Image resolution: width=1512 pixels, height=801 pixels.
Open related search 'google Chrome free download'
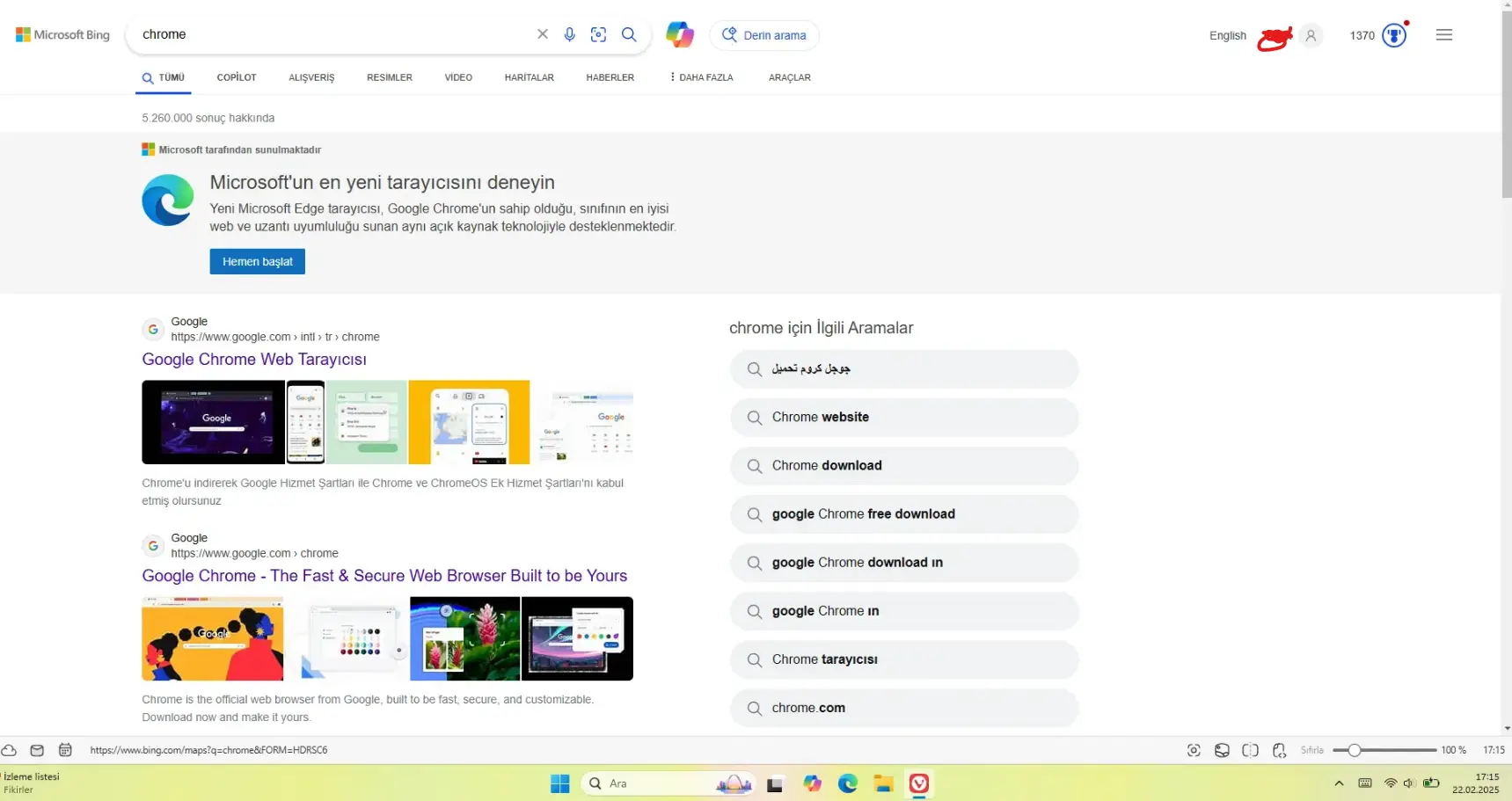pyautogui.click(x=904, y=514)
